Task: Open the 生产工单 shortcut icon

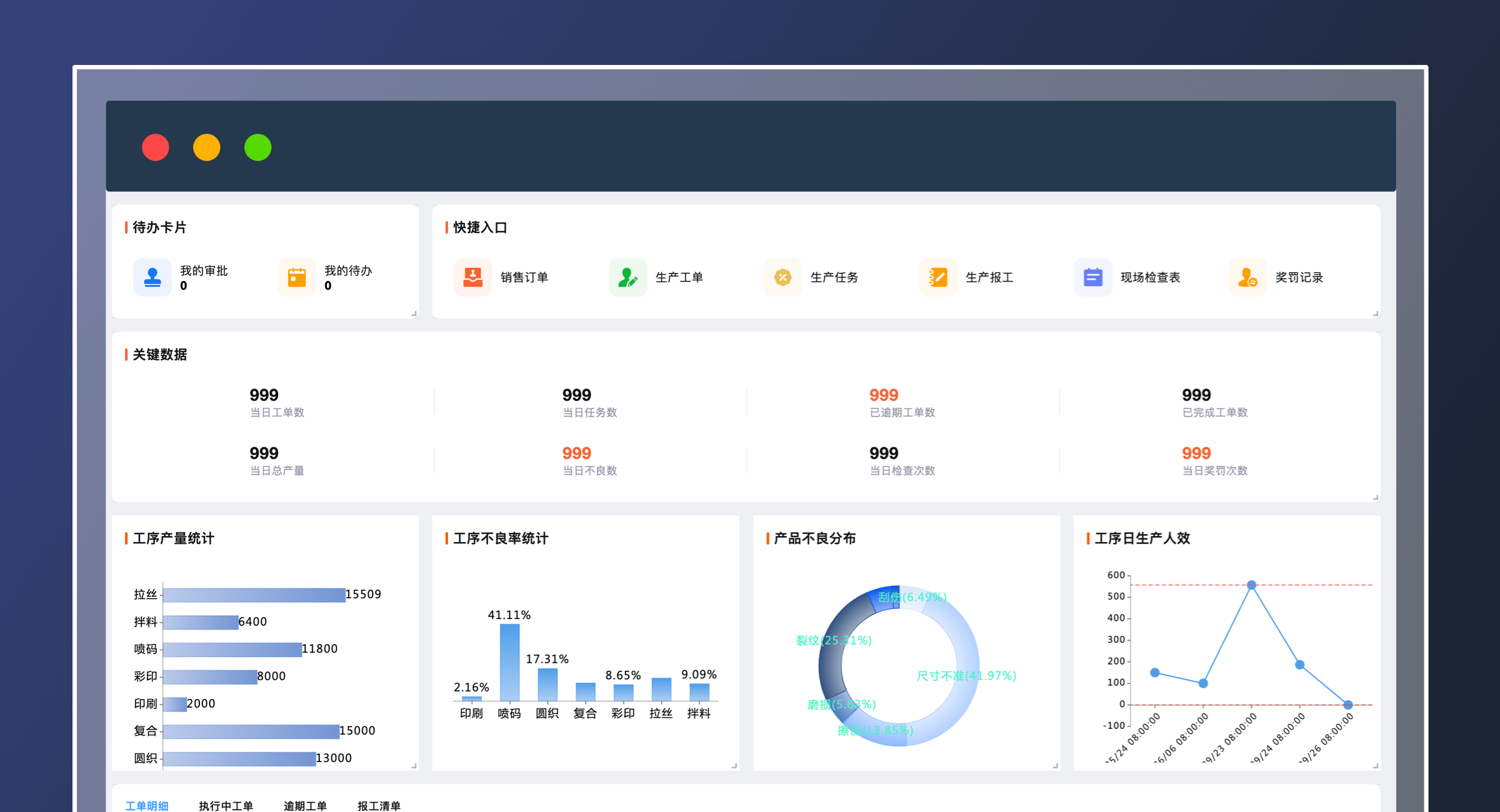Action: (627, 277)
